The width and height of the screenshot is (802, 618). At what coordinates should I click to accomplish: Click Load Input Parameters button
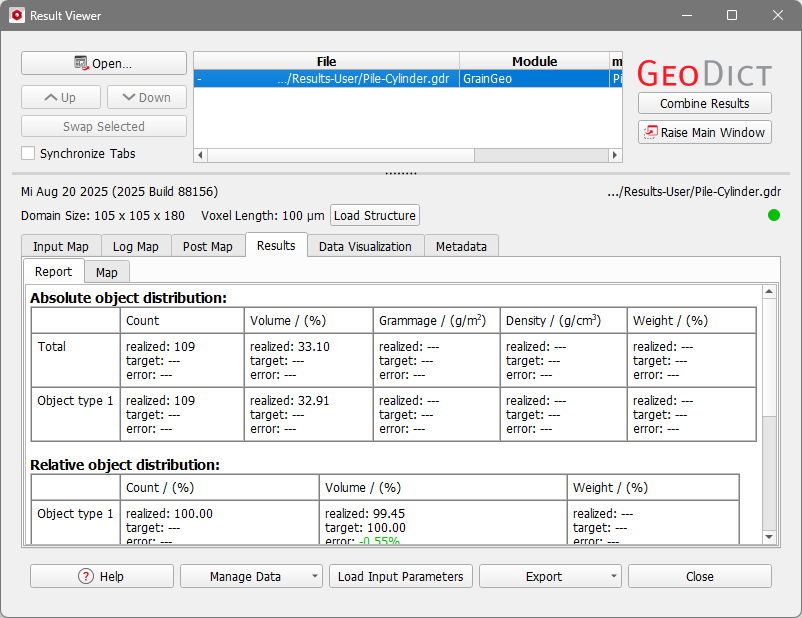pyautogui.click(x=400, y=576)
